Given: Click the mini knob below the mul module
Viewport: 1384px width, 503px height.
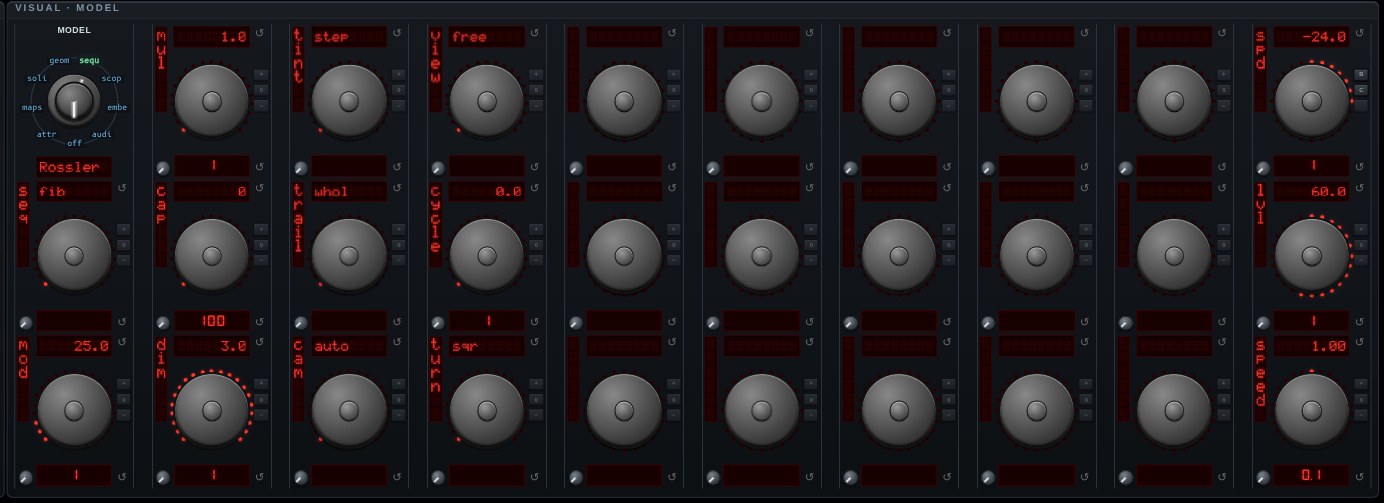Looking at the screenshot, I should [x=162, y=168].
